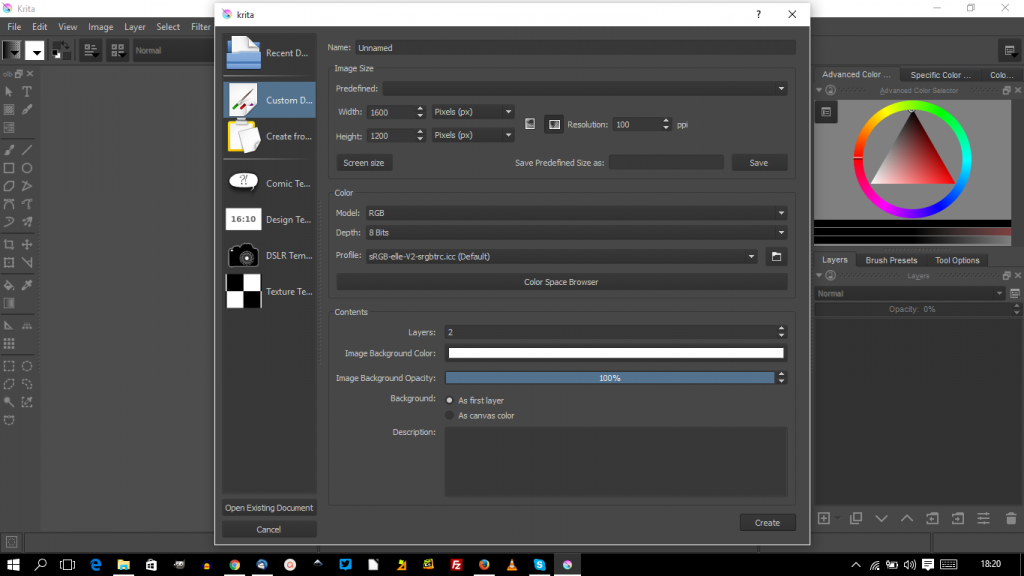Image resolution: width=1024 pixels, height=576 pixels.
Task: Click the Create button
Action: click(x=767, y=523)
